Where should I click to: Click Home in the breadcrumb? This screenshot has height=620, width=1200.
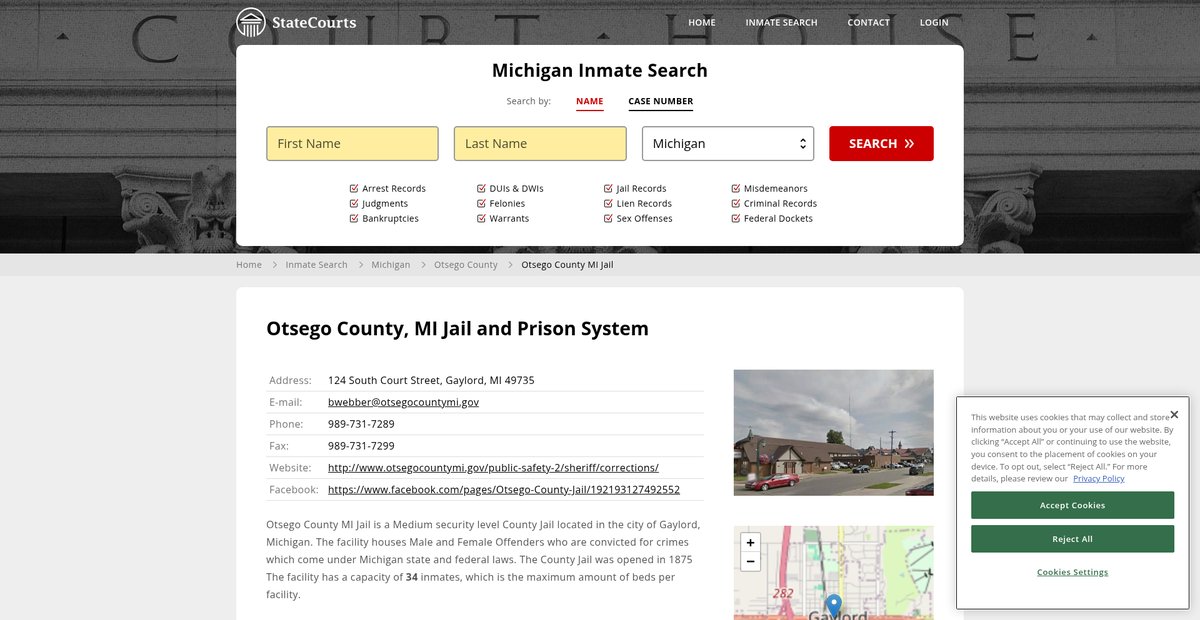[249, 265]
